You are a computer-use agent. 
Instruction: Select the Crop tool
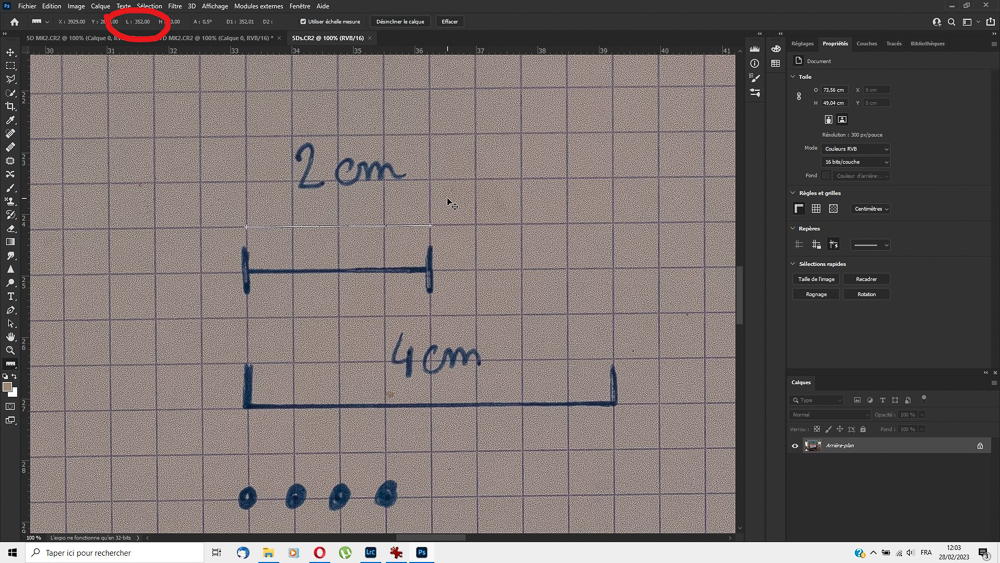point(10,106)
